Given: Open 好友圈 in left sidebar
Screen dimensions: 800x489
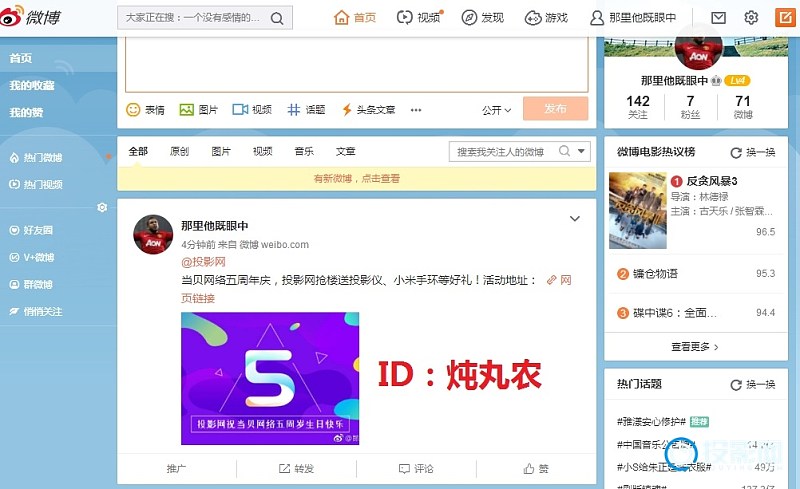Looking at the screenshot, I should pos(31,230).
